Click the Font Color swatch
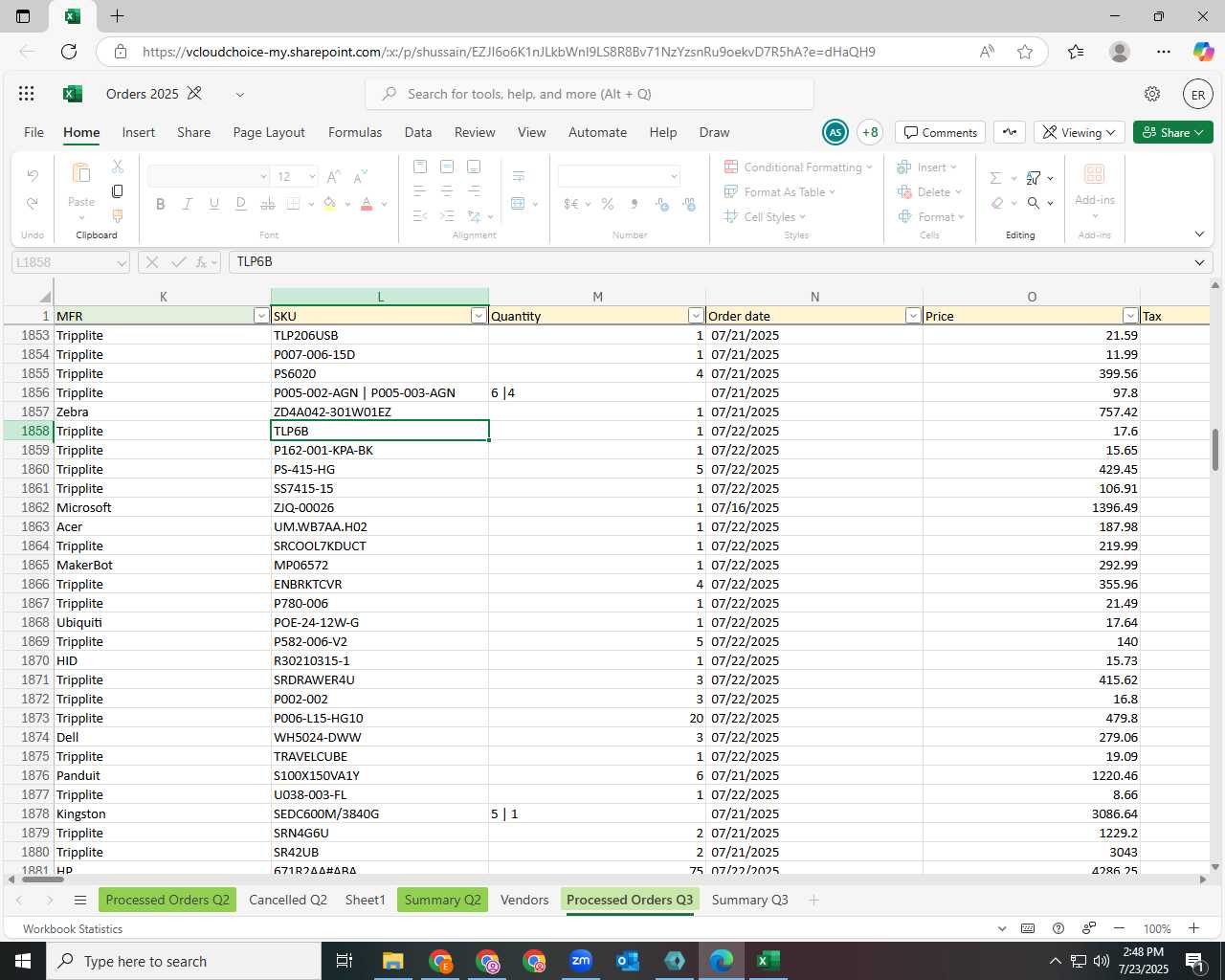The image size is (1225, 980). [x=367, y=204]
